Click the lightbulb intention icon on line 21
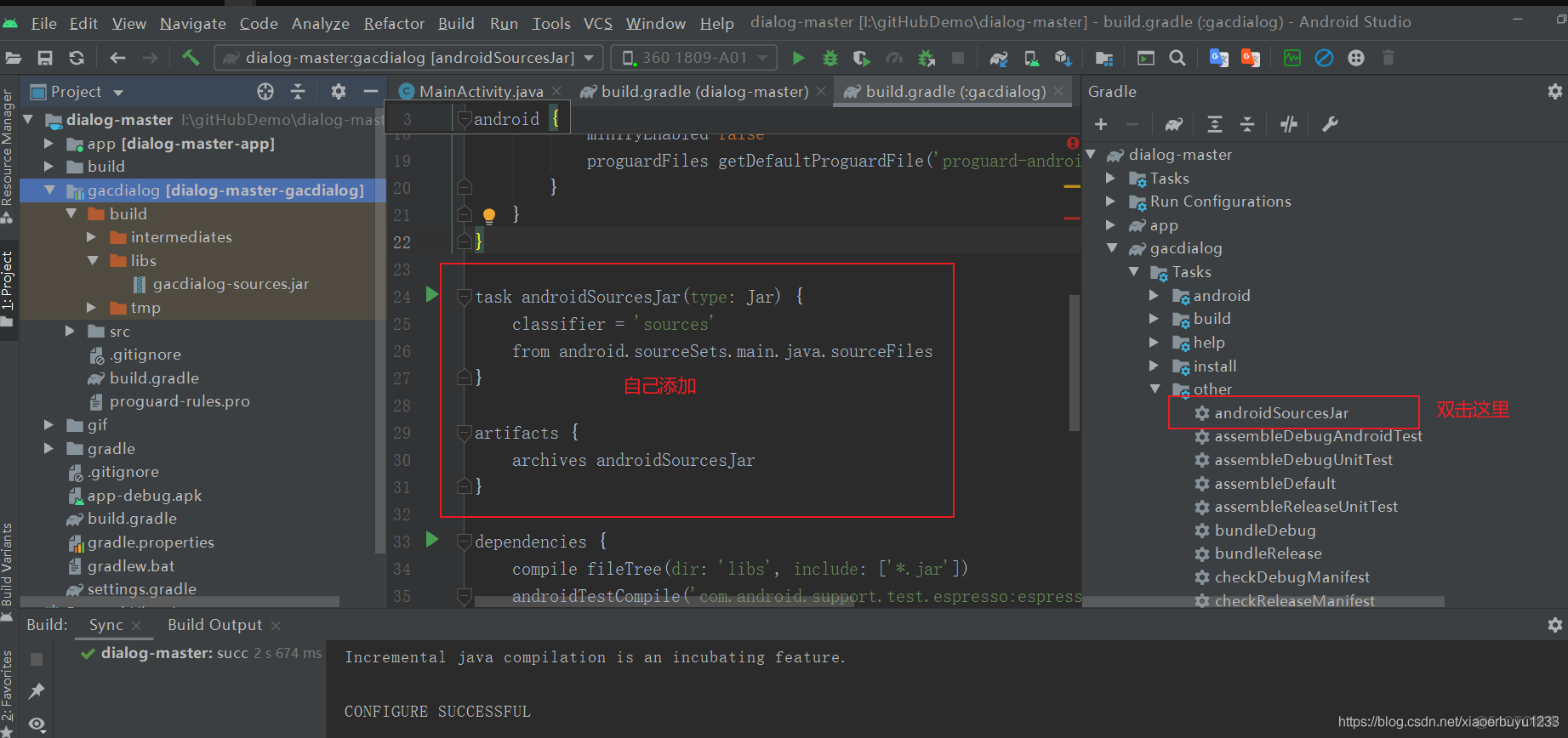The width and height of the screenshot is (1568, 738). [489, 215]
